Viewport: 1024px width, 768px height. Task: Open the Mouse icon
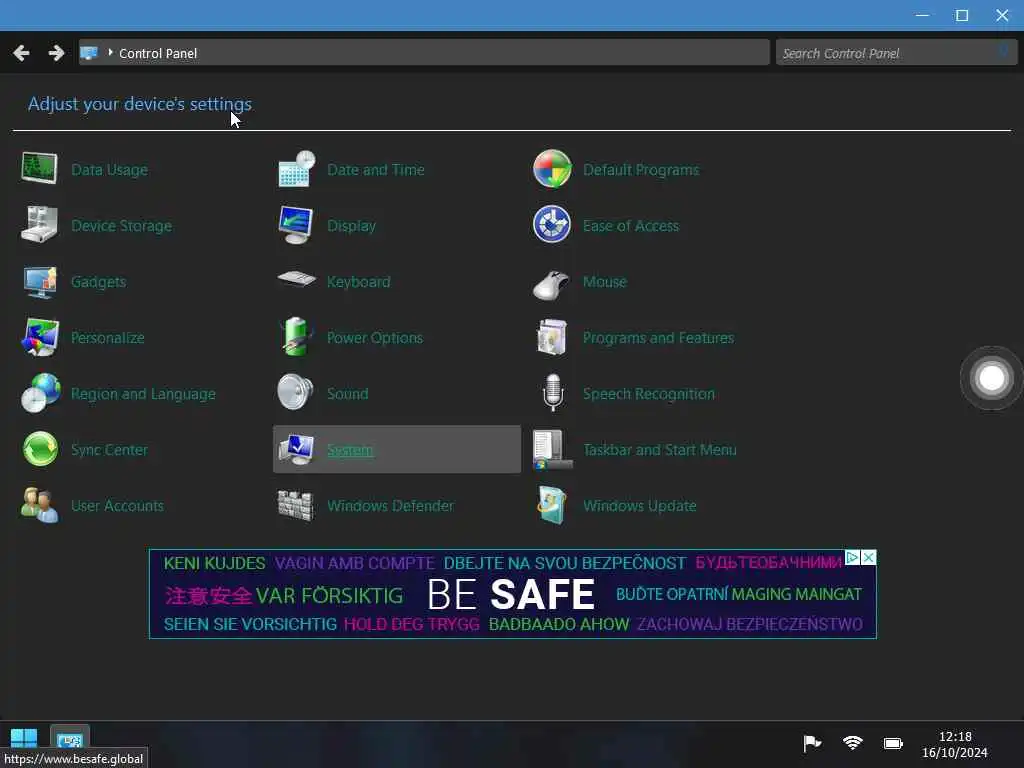coord(551,283)
